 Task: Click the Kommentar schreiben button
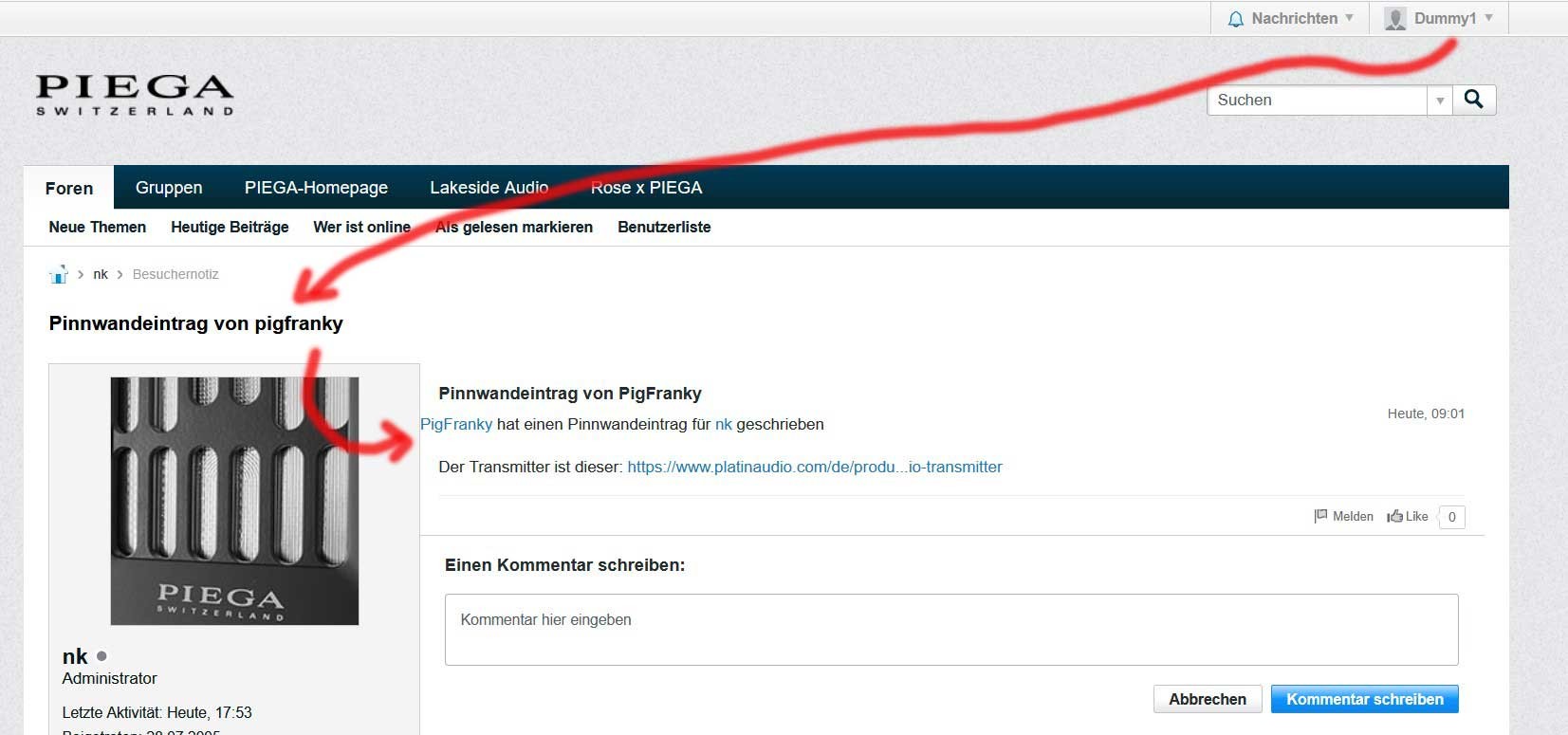1365,699
